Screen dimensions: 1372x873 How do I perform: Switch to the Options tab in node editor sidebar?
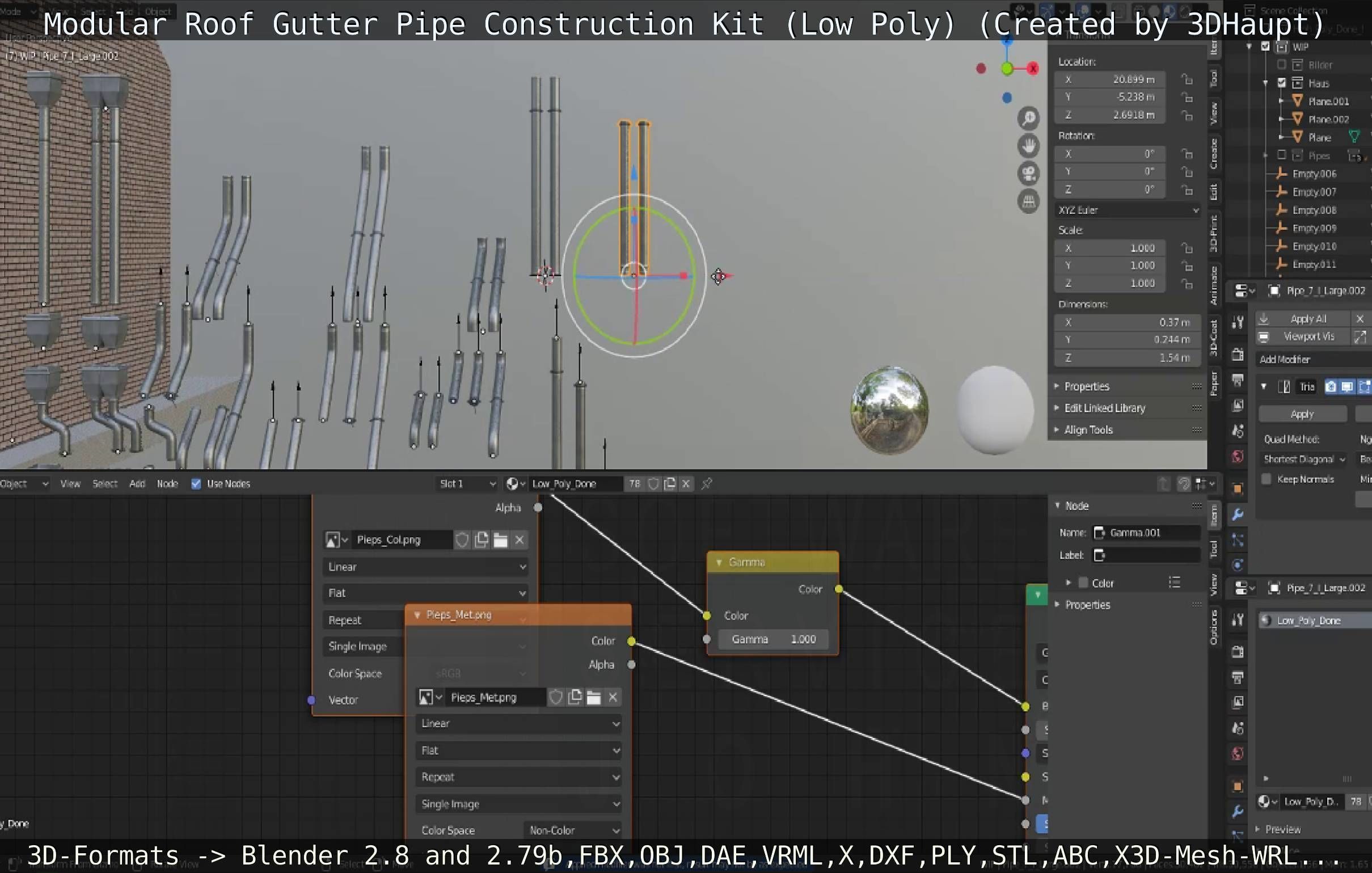pyautogui.click(x=1214, y=627)
